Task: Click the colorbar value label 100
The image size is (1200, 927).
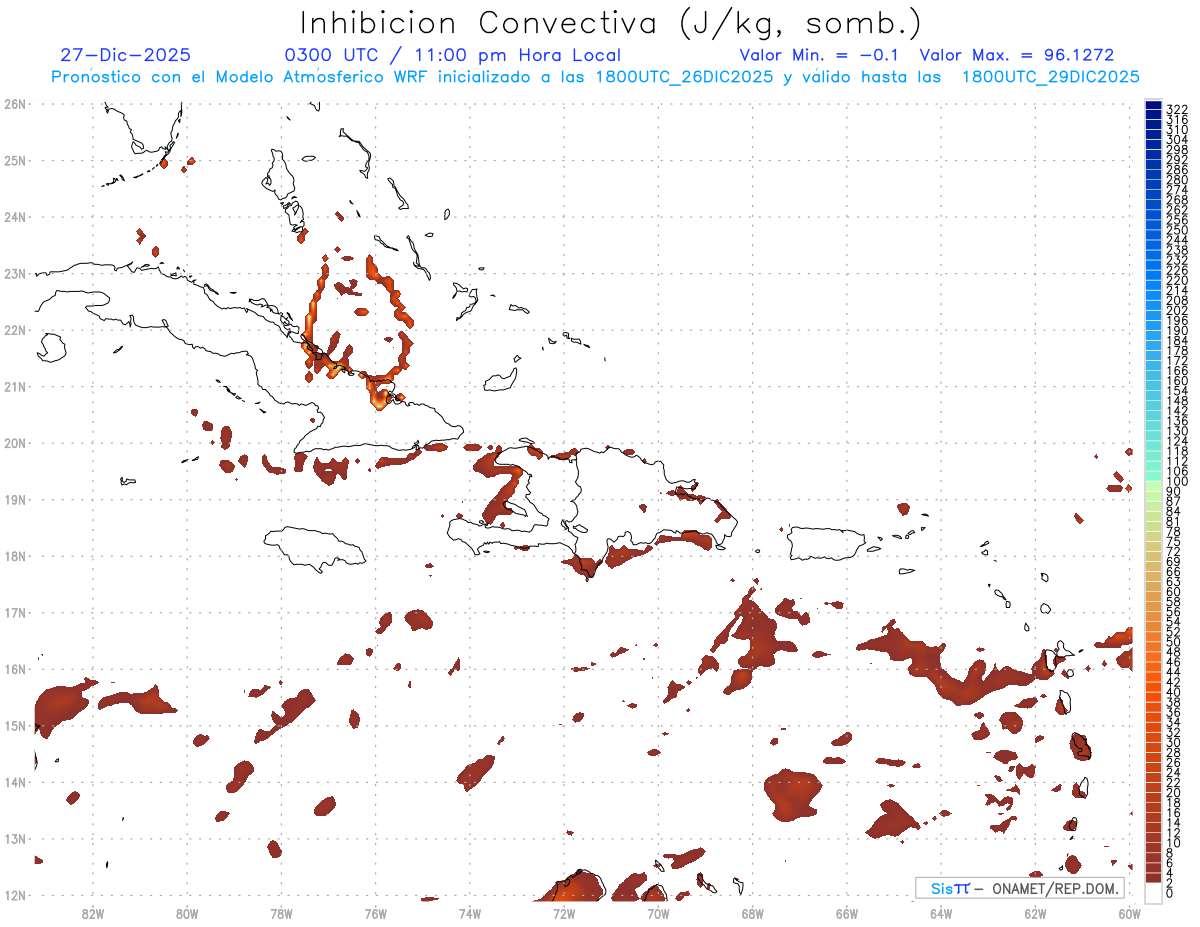Action: click(1177, 482)
